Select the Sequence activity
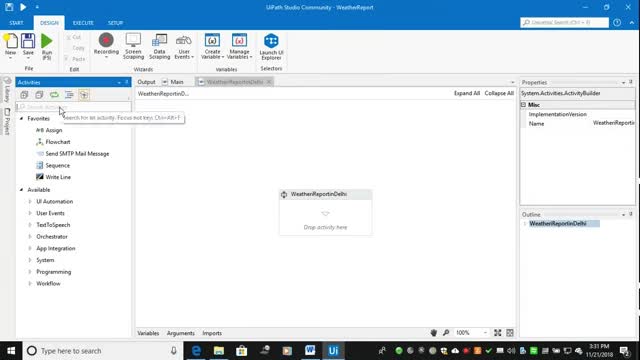The width and height of the screenshot is (640, 360). (53, 166)
